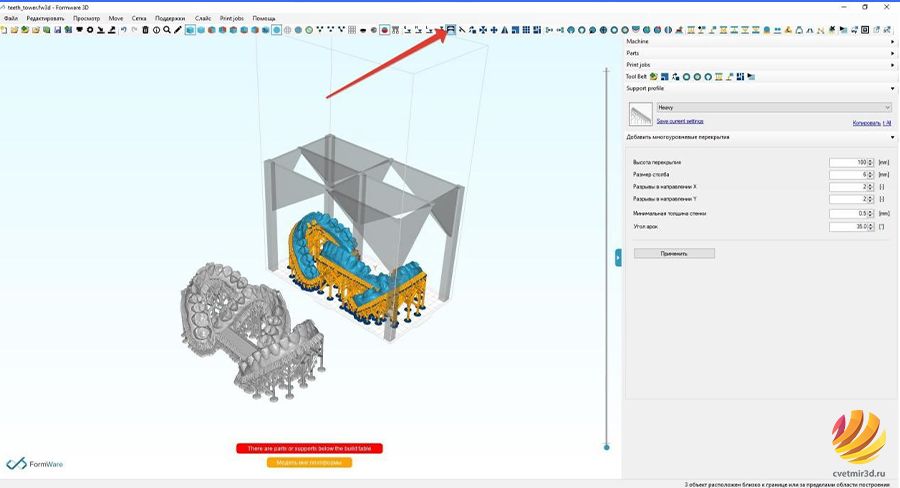This screenshot has width=900, height=488.
Task: Click the Redo arrow toolbar icon
Action: (x=134, y=30)
